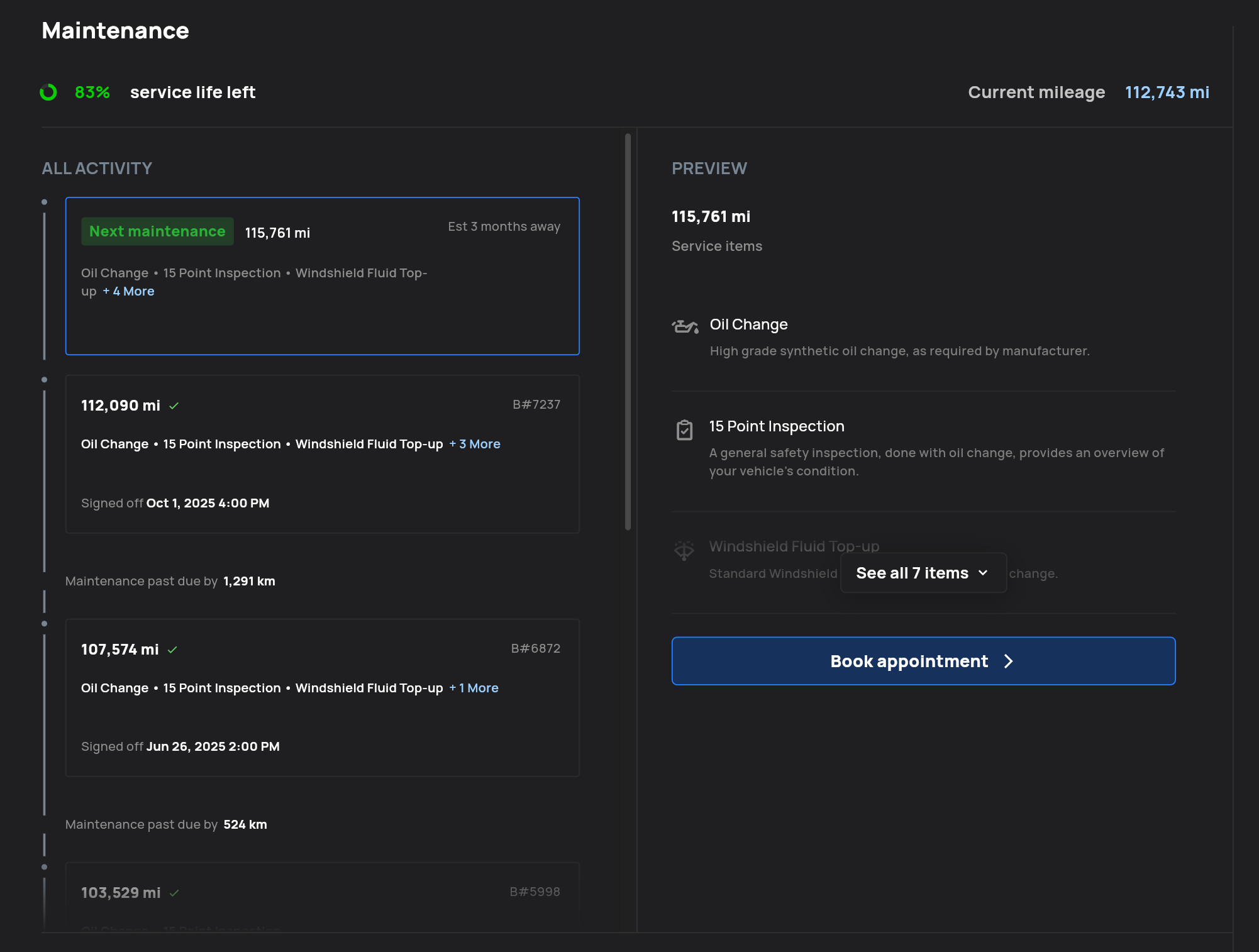Expand + 4 More service items
Viewport: 1259px width, 952px height.
pos(129,291)
